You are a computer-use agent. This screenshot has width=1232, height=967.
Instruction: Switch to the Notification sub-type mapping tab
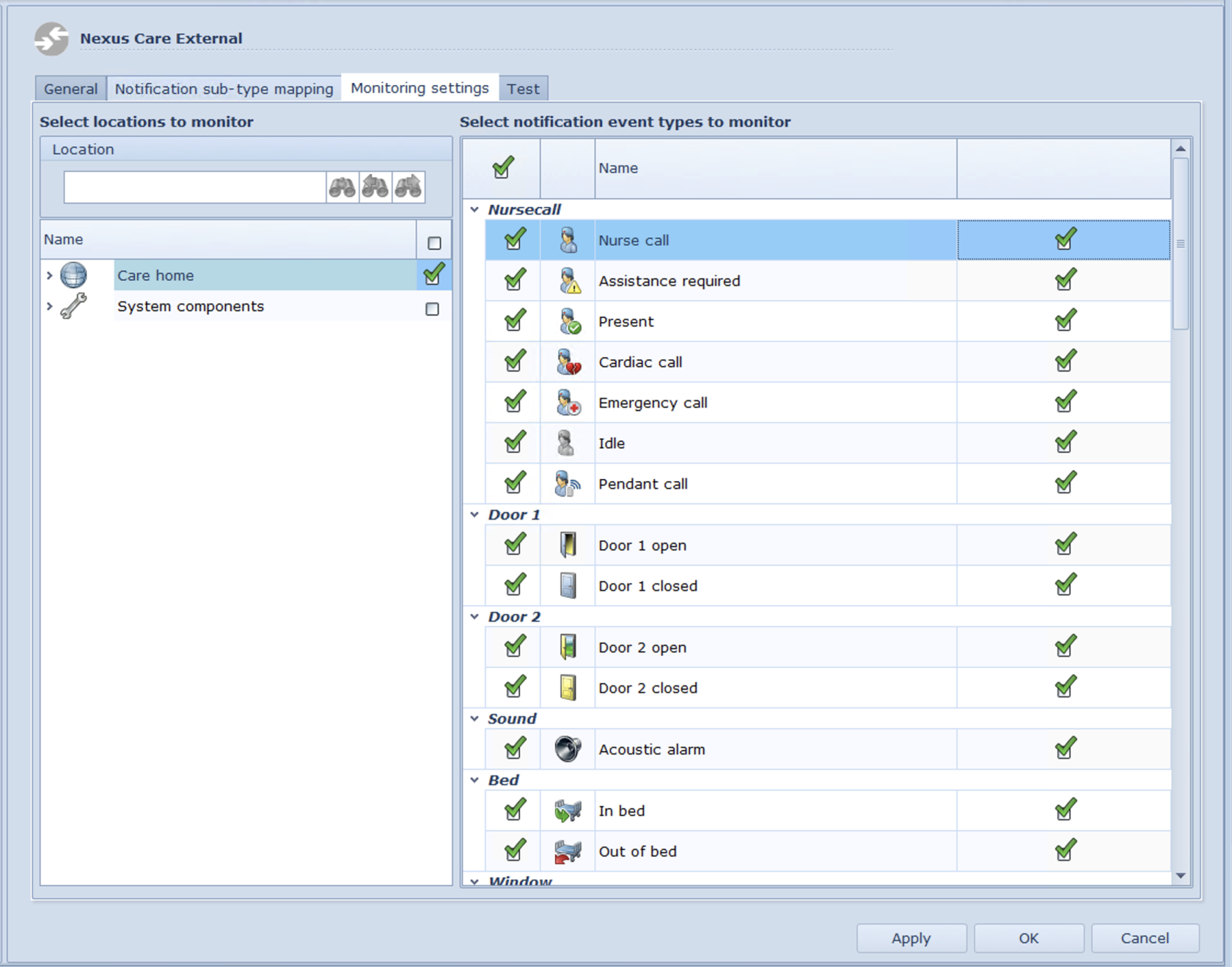coord(223,88)
